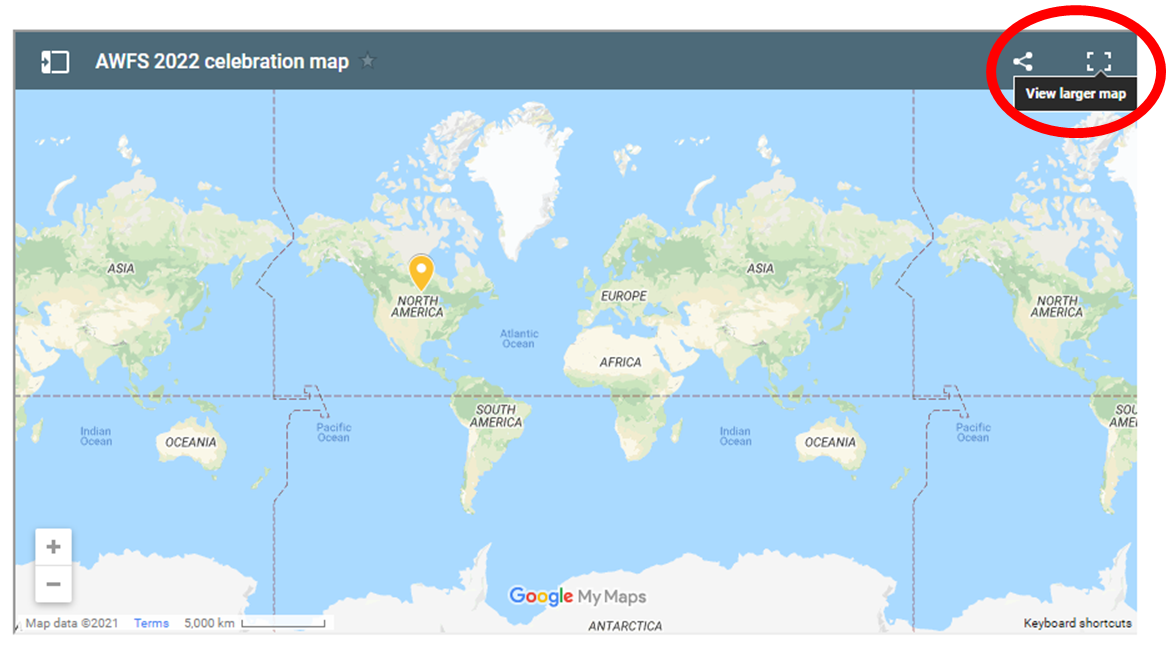Click the Europe label on the map
This screenshot has height=652, width=1174.
tap(623, 296)
